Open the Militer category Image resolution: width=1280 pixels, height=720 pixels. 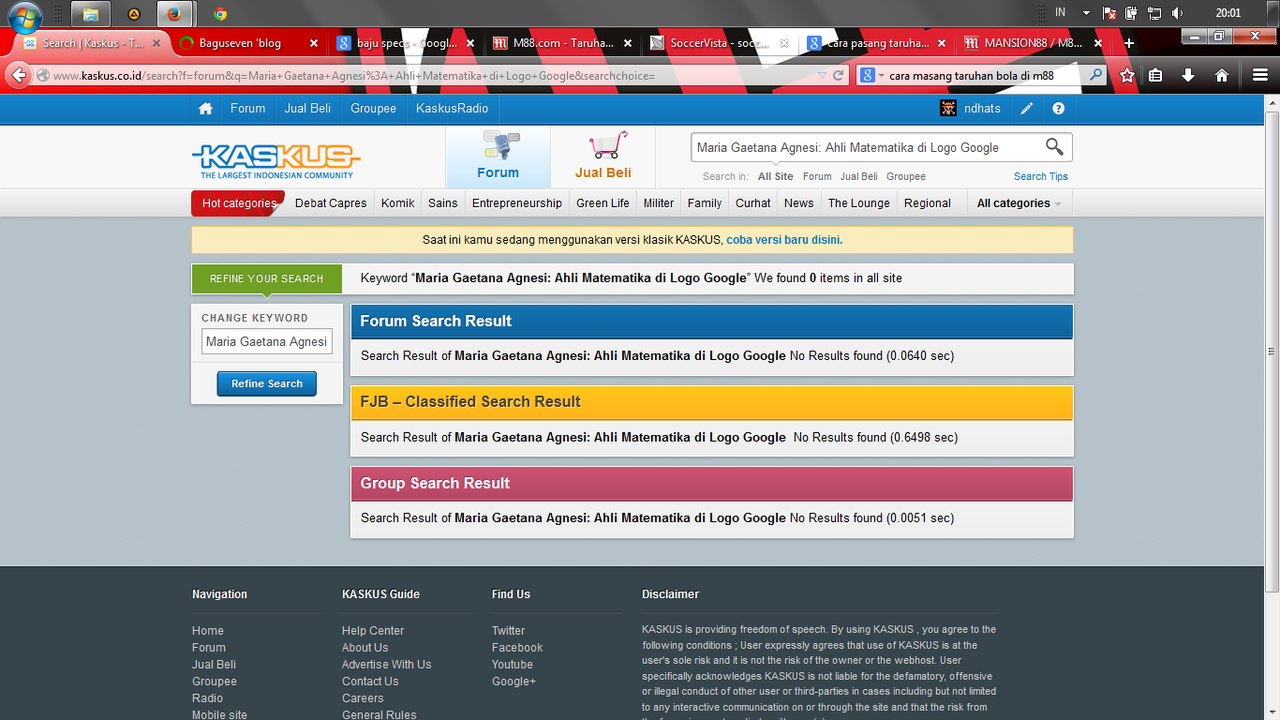click(x=659, y=203)
